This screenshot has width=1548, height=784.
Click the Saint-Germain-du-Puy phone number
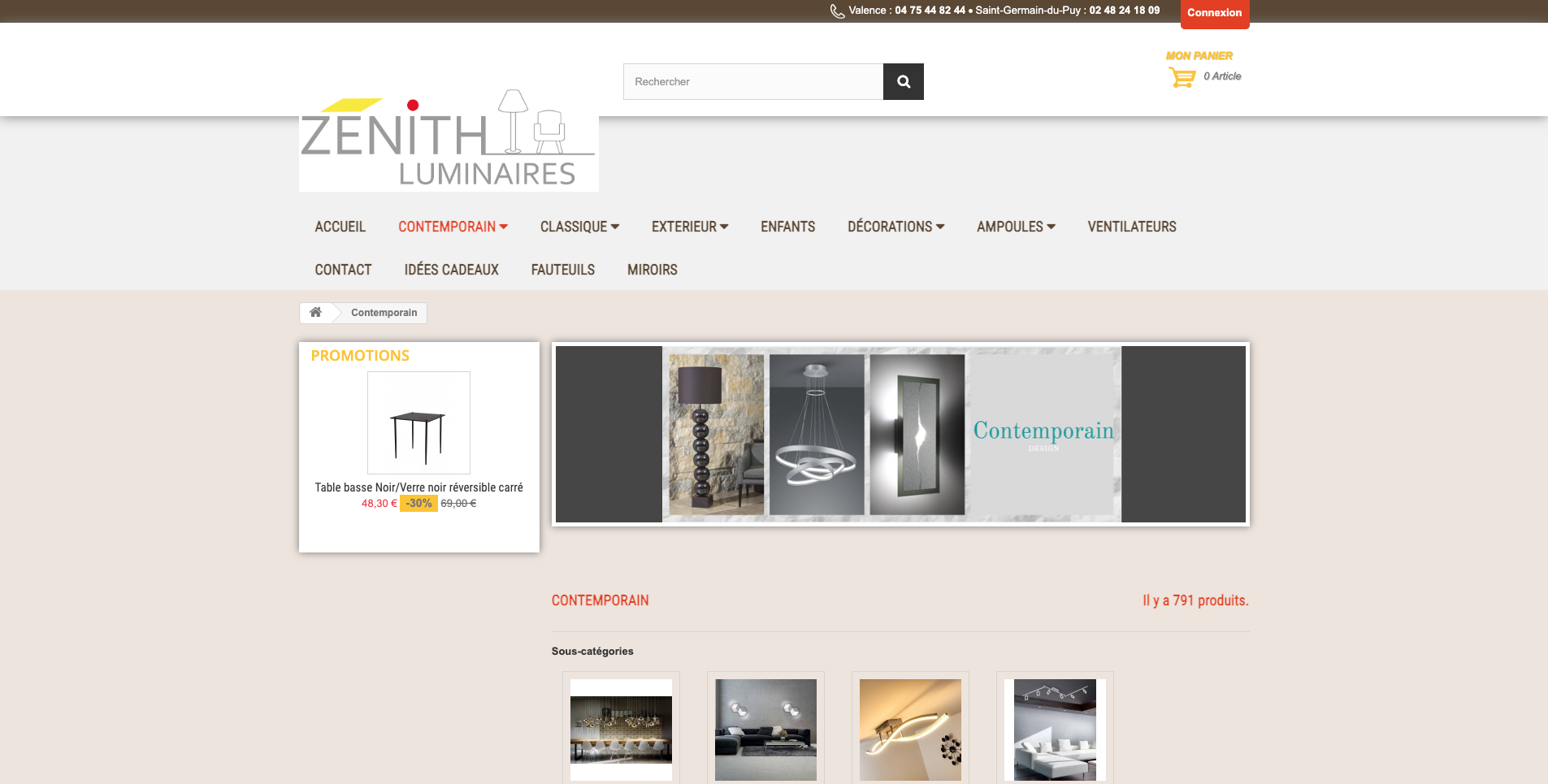(x=1124, y=11)
